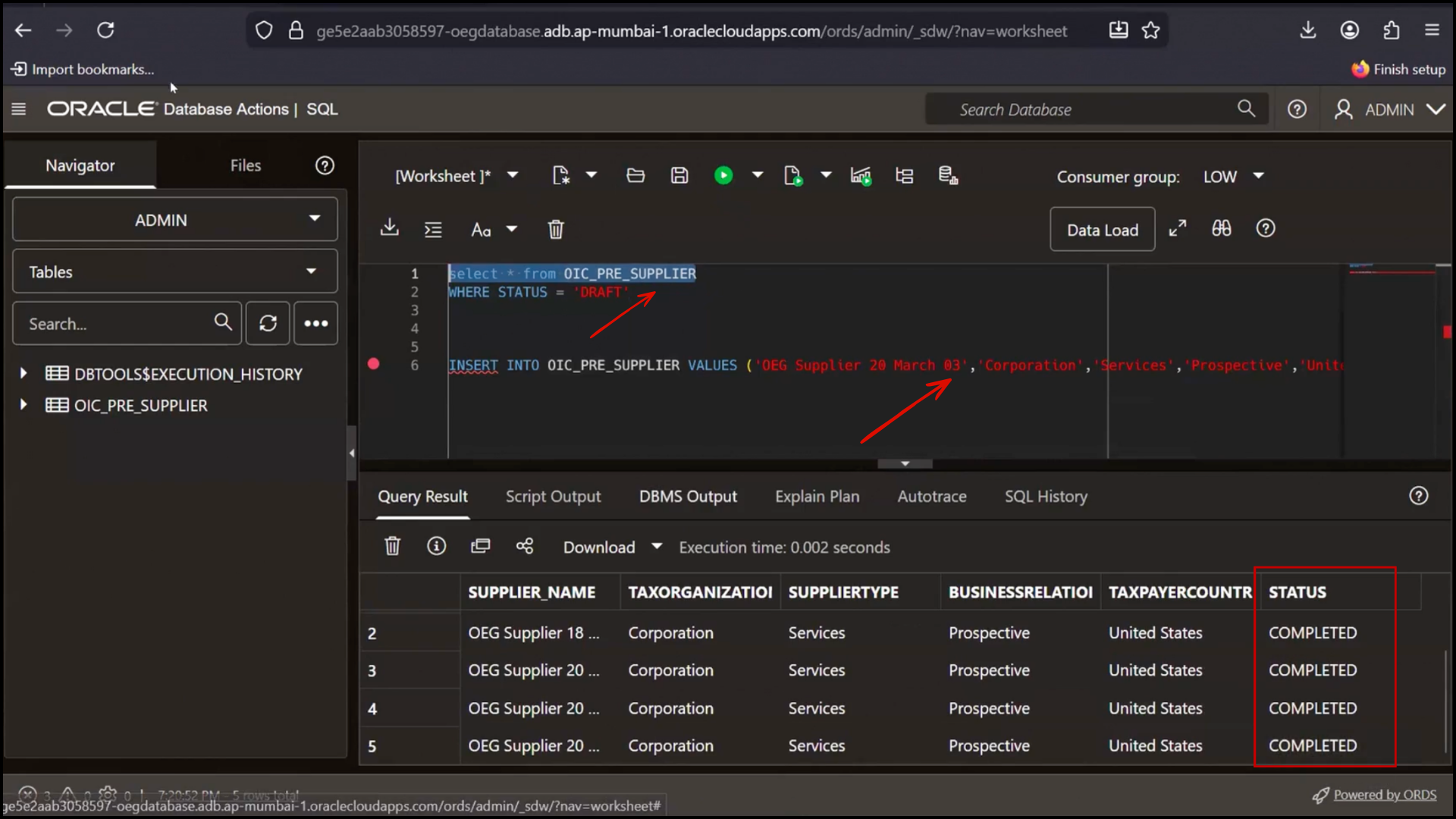Click Import bookmarks link

tap(83, 69)
